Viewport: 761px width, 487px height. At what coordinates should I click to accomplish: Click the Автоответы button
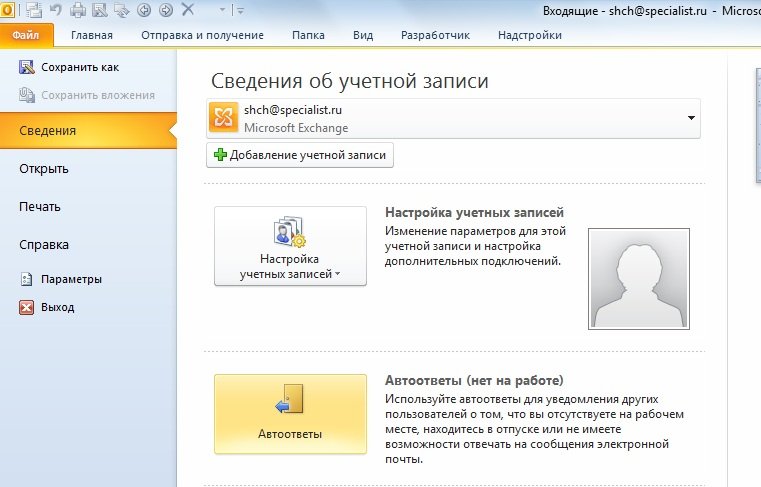point(290,414)
